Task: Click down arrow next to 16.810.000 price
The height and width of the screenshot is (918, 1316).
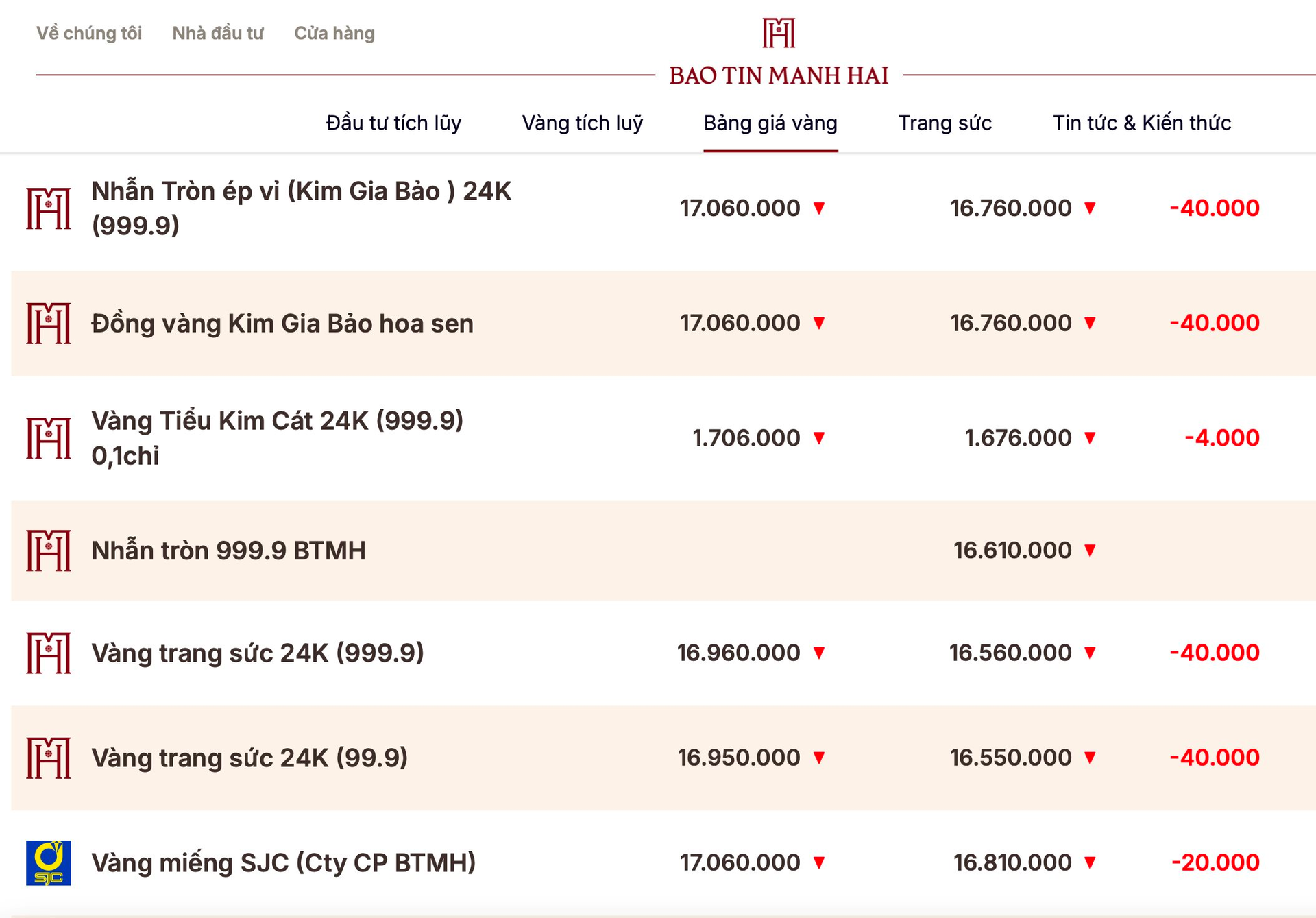Action: (1090, 862)
